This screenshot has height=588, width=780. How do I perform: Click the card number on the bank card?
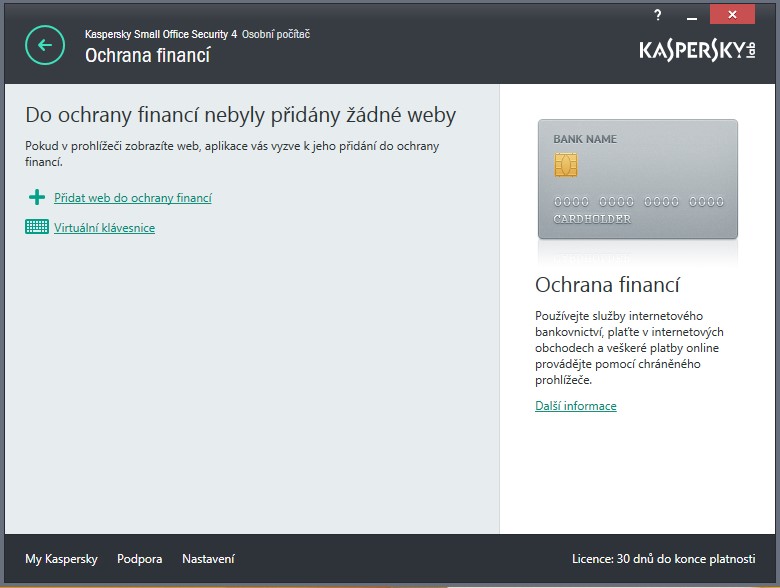pyautogui.click(x=638, y=201)
